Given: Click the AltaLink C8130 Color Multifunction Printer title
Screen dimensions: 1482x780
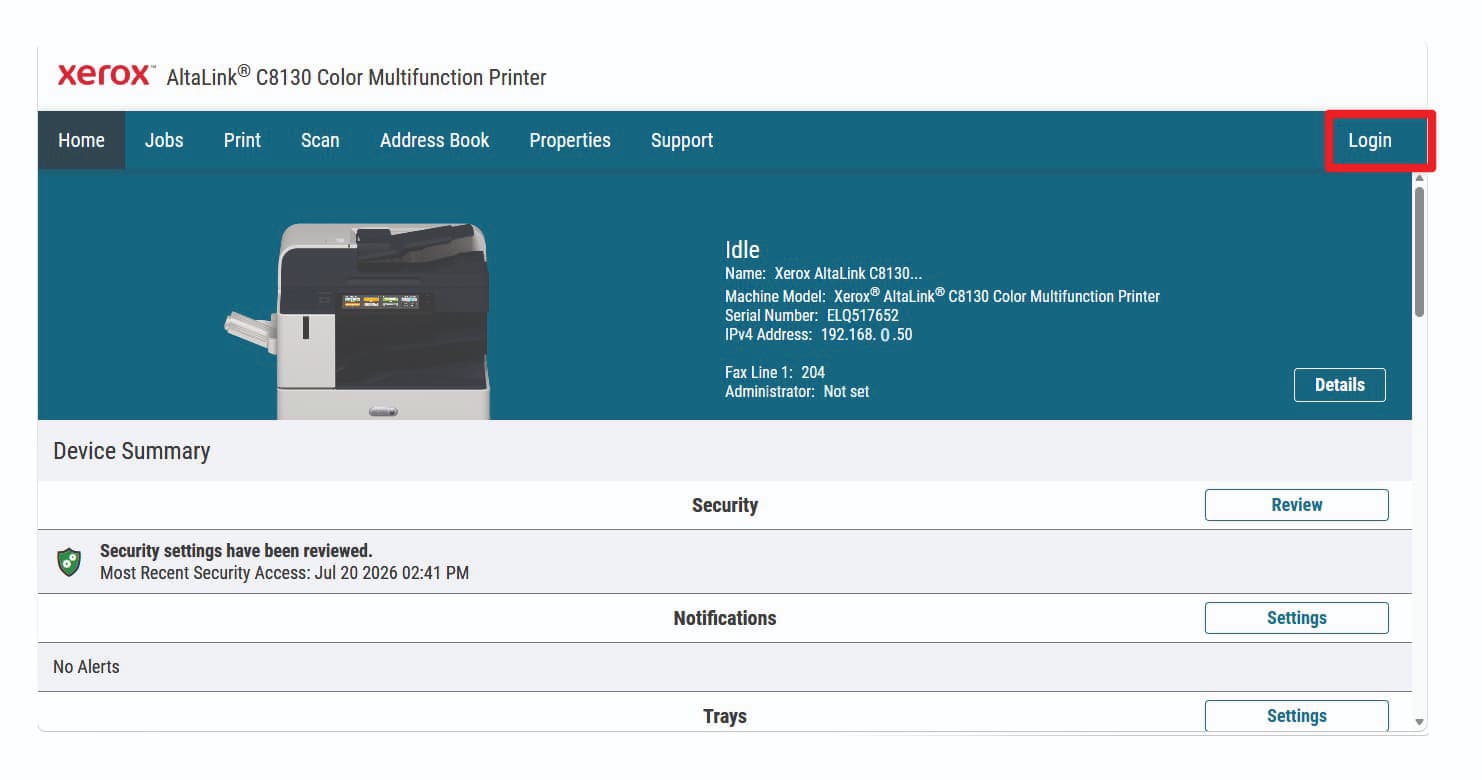Looking at the screenshot, I should coord(357,77).
